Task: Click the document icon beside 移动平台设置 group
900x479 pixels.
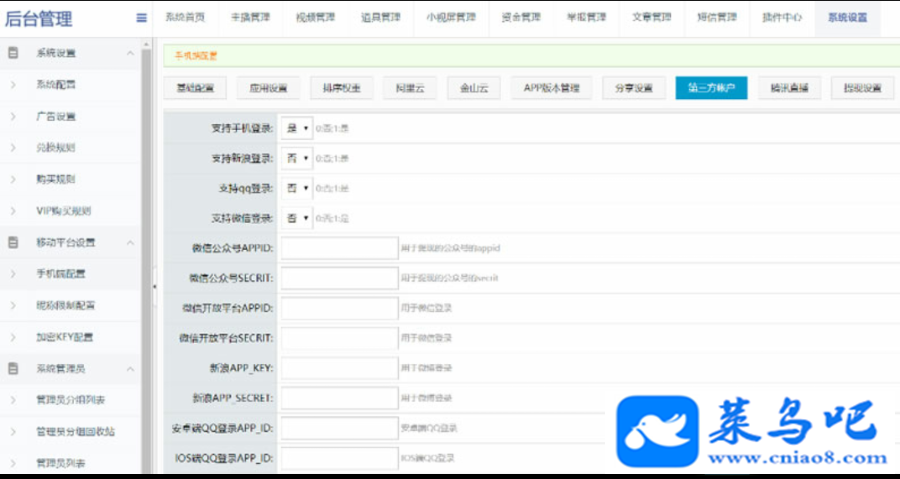Action: click(x=13, y=242)
